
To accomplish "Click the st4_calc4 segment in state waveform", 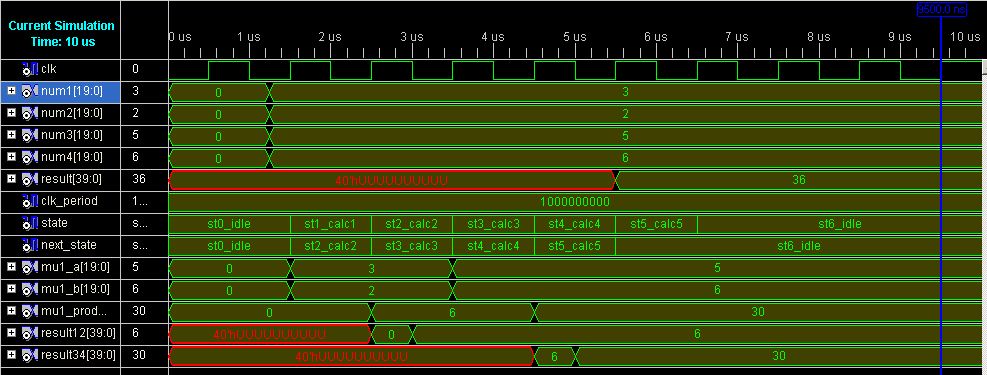I will (x=575, y=224).
